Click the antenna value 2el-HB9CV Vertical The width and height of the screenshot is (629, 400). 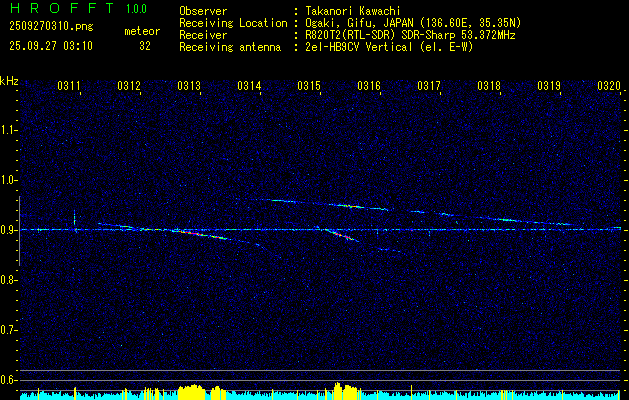pos(359,47)
